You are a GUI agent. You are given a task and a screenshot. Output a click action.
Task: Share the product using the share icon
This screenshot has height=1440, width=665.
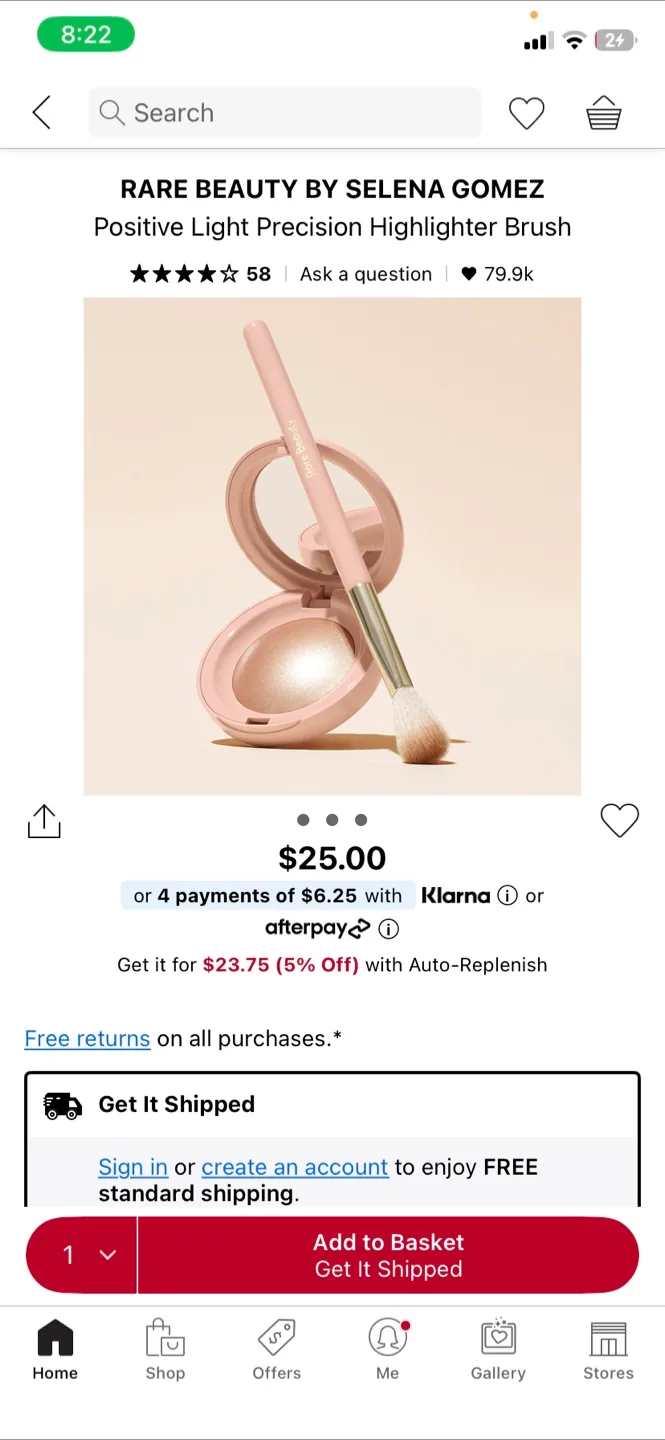coord(43,820)
